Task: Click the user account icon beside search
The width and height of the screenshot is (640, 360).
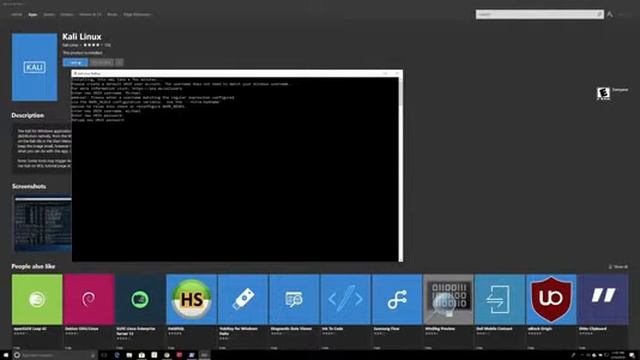Action: [x=610, y=14]
